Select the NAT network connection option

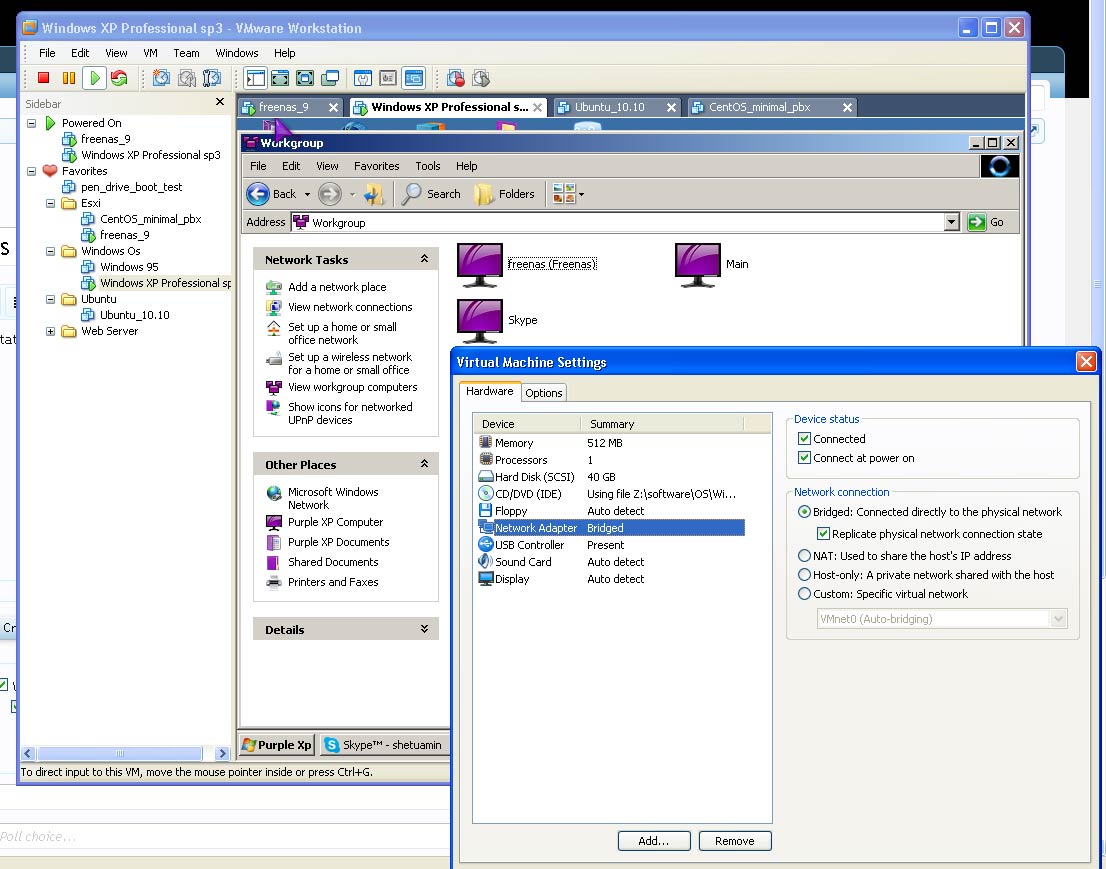(x=804, y=556)
